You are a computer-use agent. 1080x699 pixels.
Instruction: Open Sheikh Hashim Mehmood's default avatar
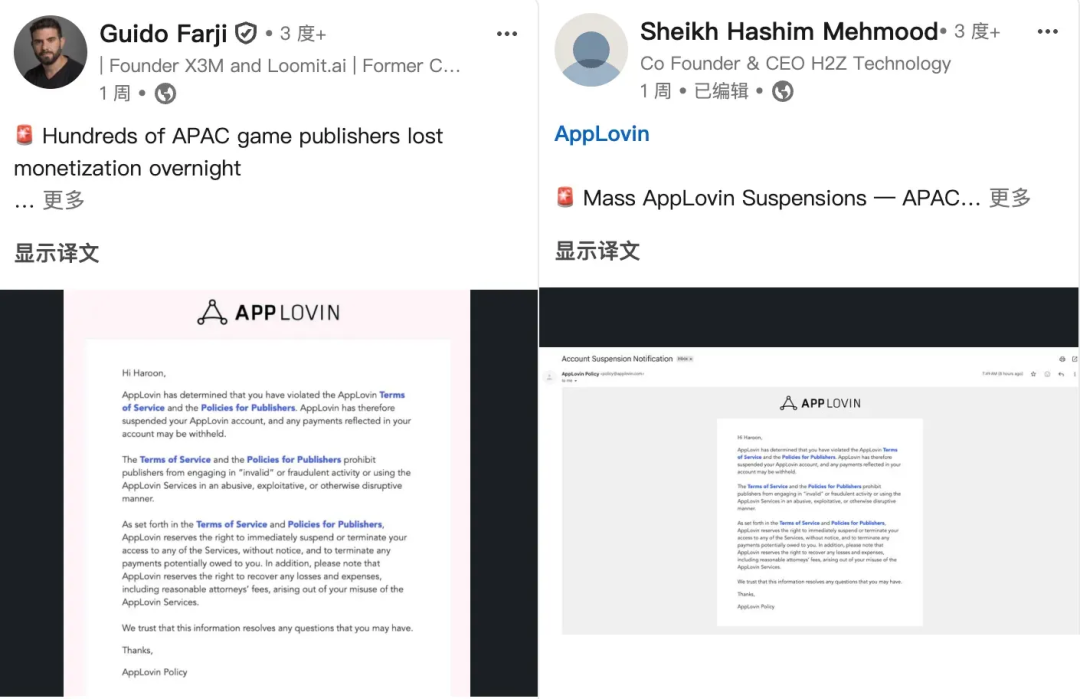tap(591, 50)
